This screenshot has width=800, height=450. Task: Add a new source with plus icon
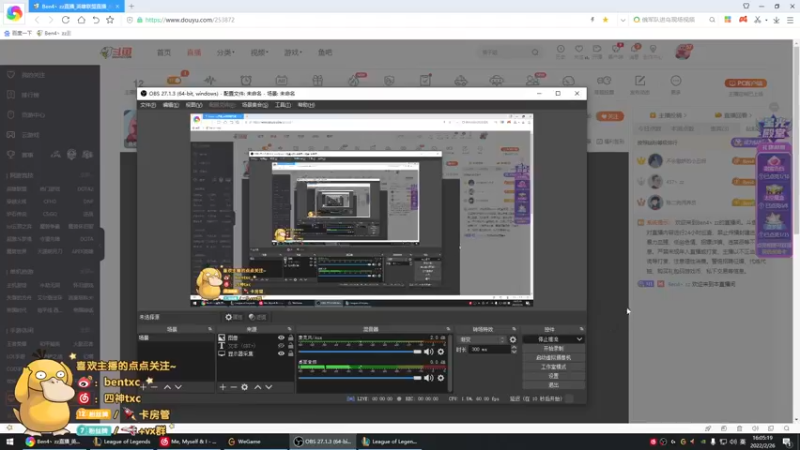click(x=222, y=387)
